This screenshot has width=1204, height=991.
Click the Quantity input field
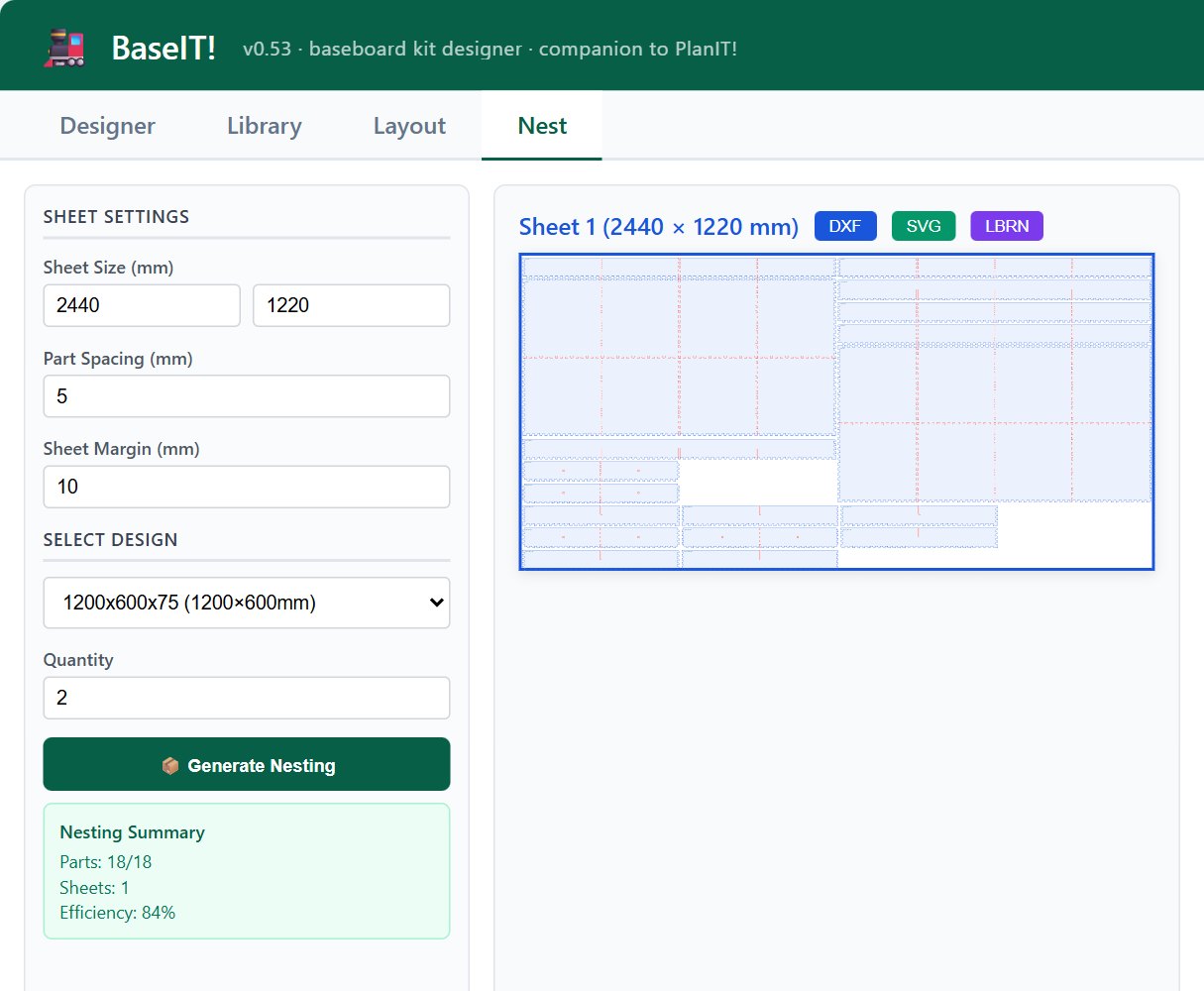[247, 698]
